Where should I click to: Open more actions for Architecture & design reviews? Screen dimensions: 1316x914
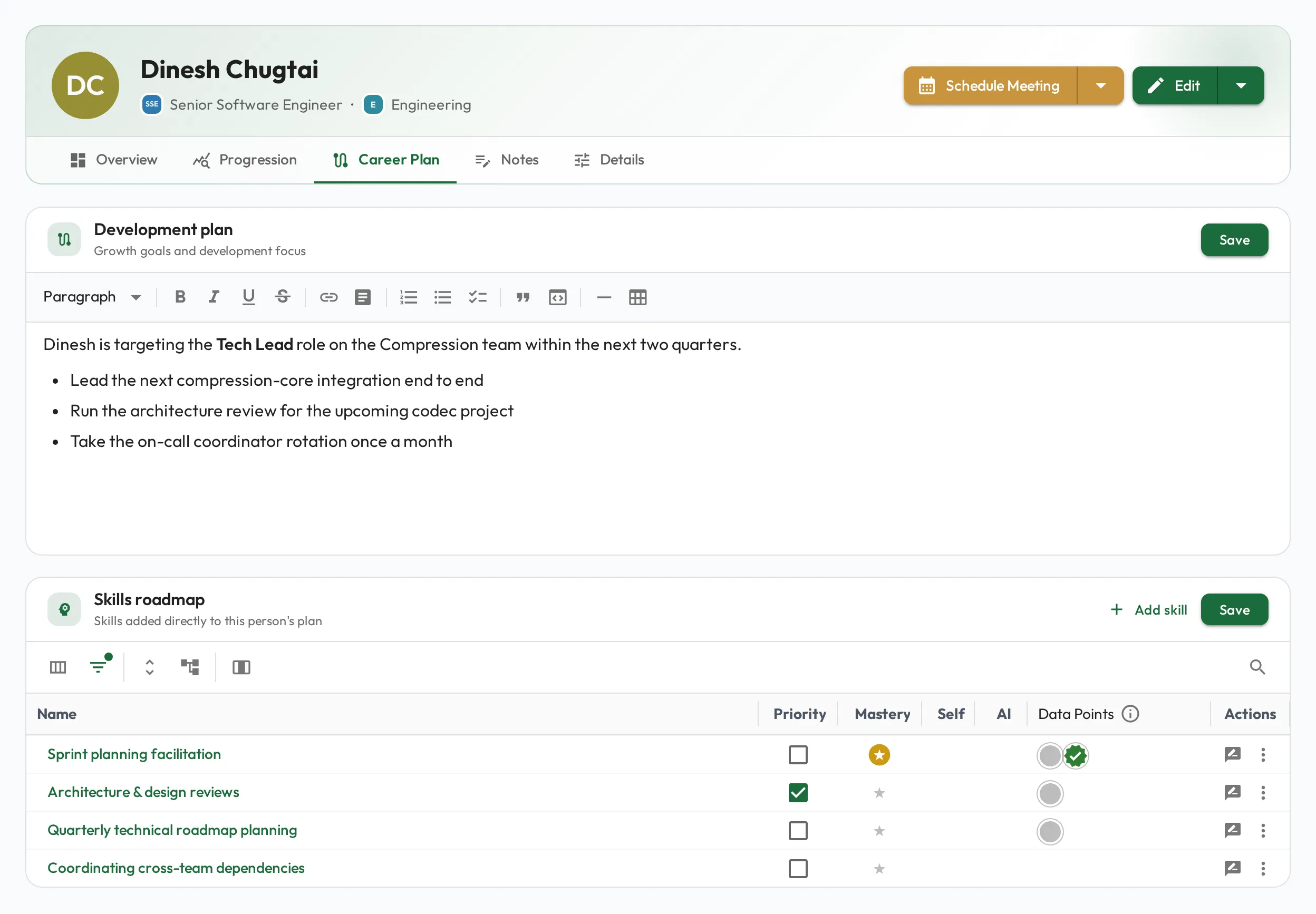1263,793
